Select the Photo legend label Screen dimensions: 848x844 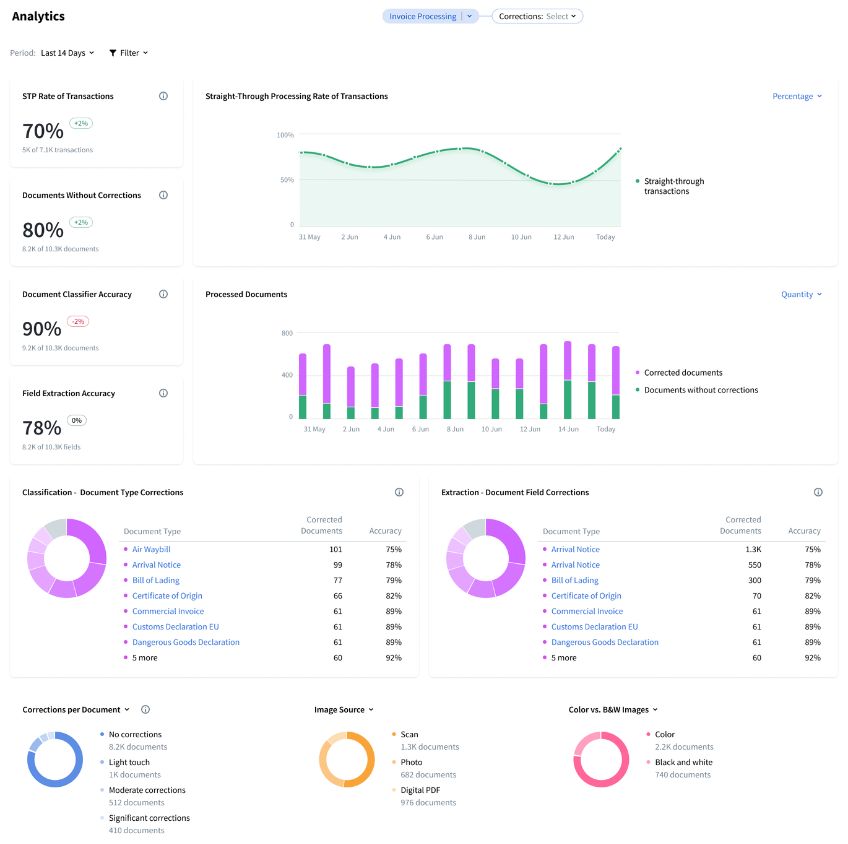tap(411, 762)
